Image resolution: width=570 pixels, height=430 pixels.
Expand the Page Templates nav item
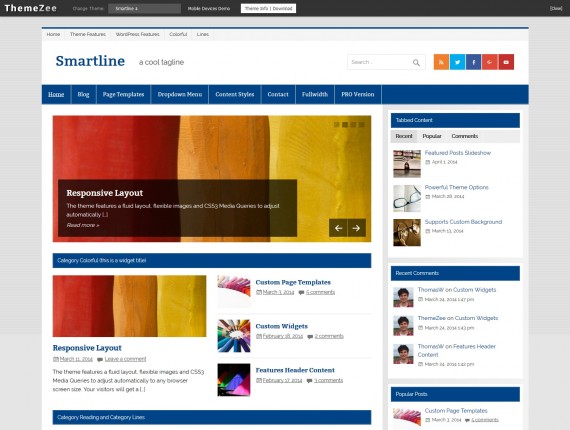click(123, 95)
